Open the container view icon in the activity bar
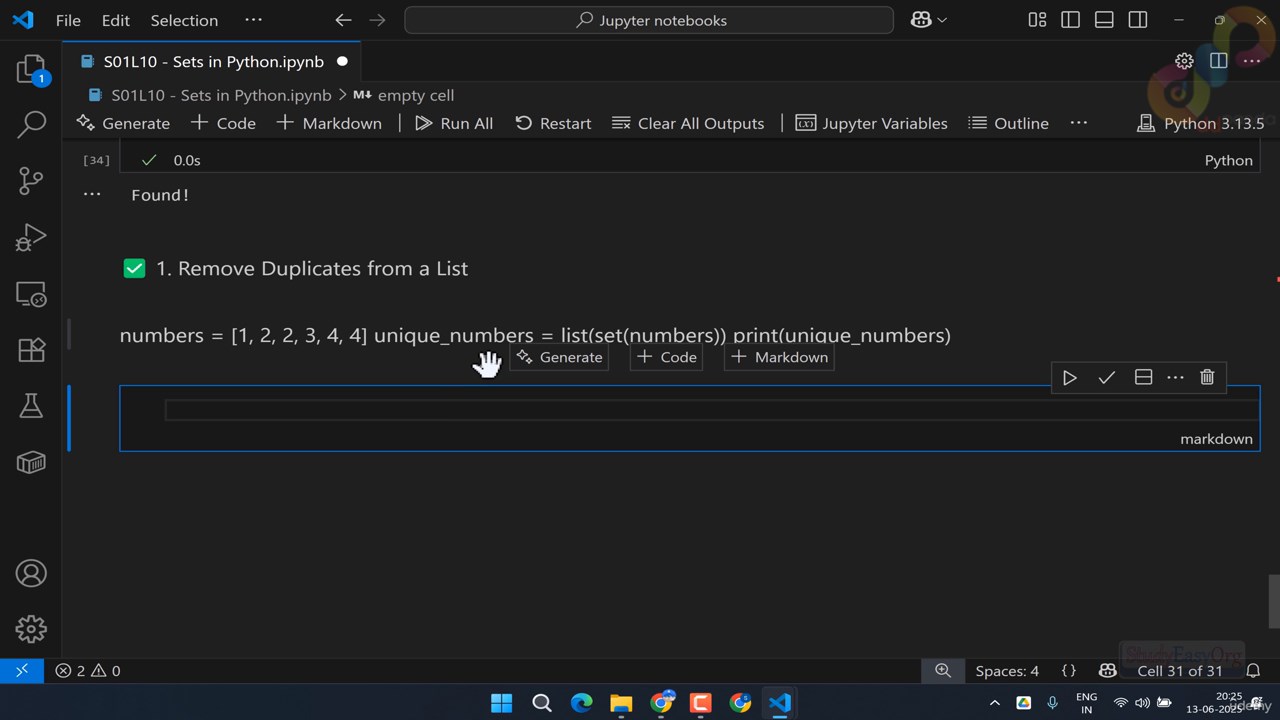Screen dimensions: 1280x720 click(31, 461)
